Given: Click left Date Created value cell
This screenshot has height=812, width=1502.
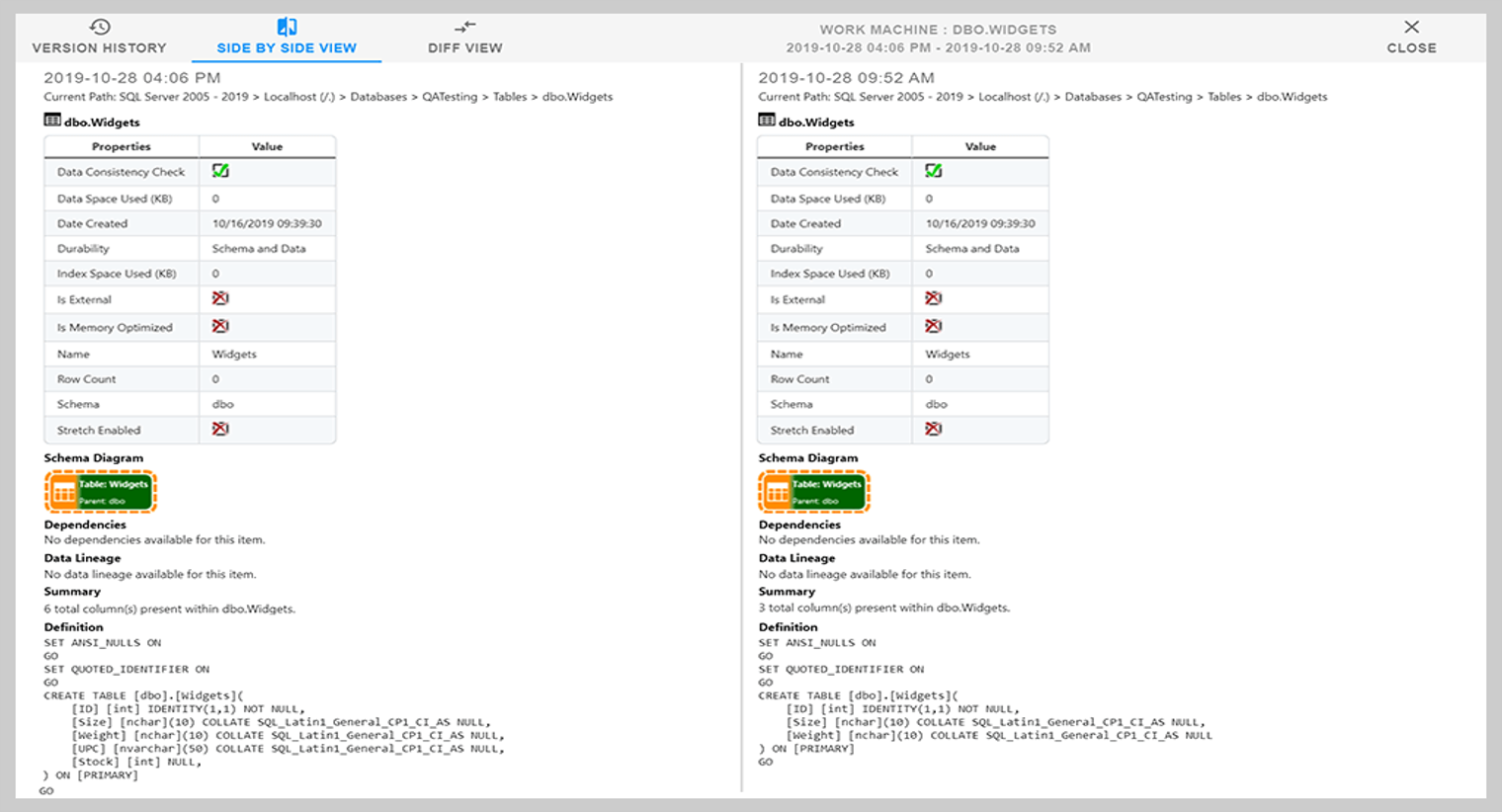Looking at the screenshot, I should (267, 224).
